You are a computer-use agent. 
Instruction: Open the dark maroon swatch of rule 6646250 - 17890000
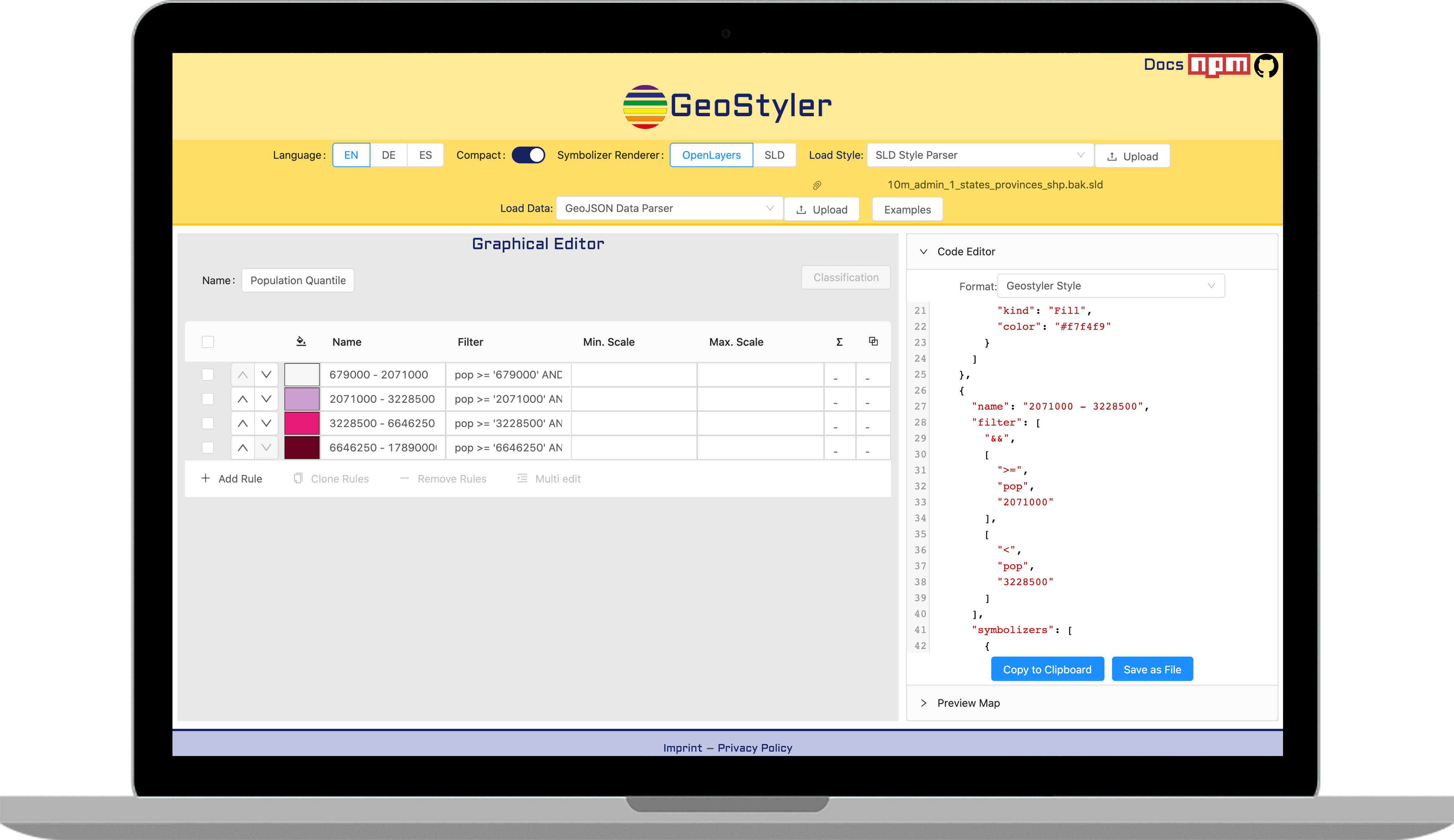302,447
